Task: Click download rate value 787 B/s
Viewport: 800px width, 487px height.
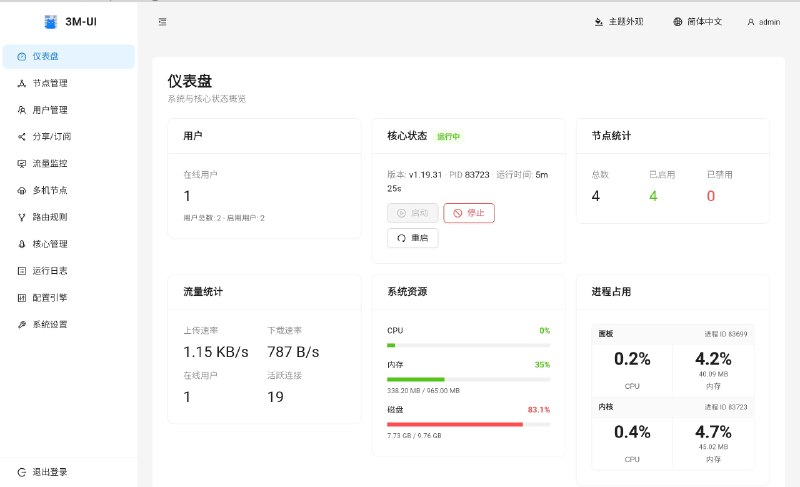Action: [293, 352]
